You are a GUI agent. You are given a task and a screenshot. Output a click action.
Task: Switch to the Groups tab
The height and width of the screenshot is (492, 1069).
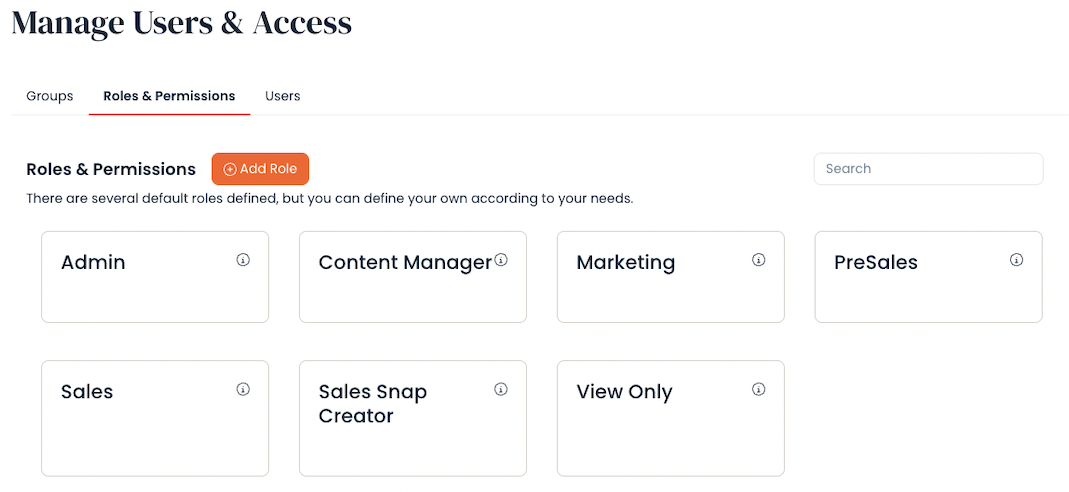pos(50,96)
